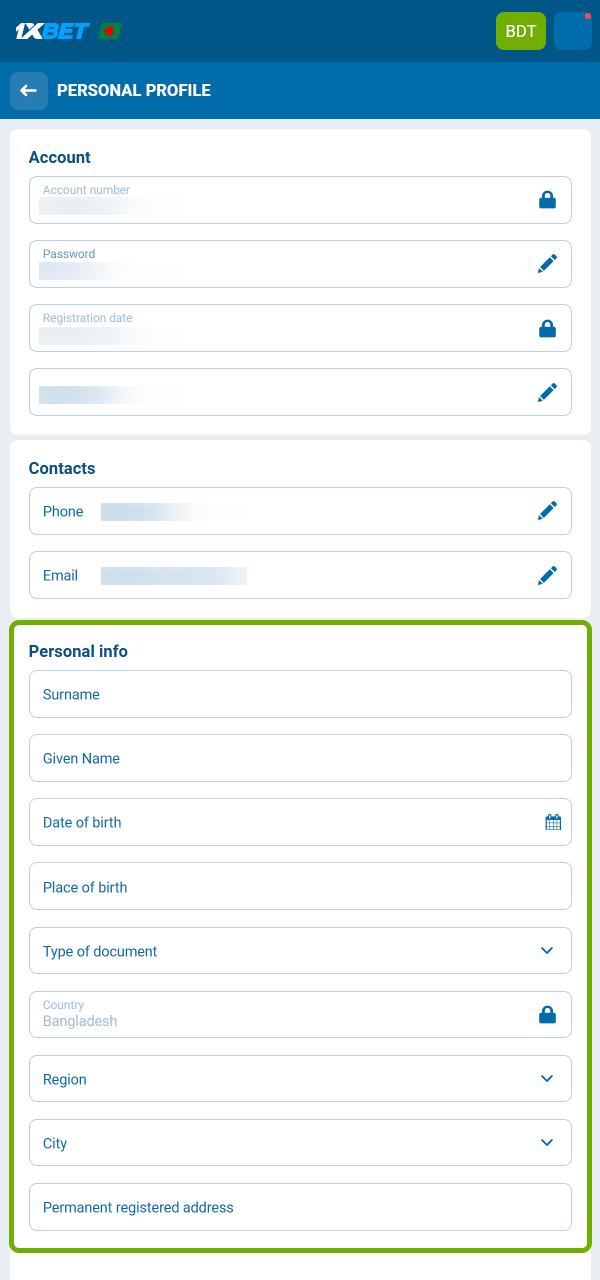Click the Place of birth field
600x1280 pixels.
click(300, 886)
